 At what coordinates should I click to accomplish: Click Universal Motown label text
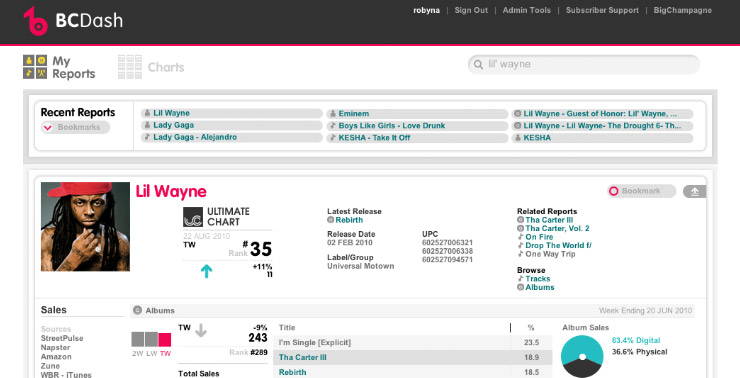tap(361, 266)
